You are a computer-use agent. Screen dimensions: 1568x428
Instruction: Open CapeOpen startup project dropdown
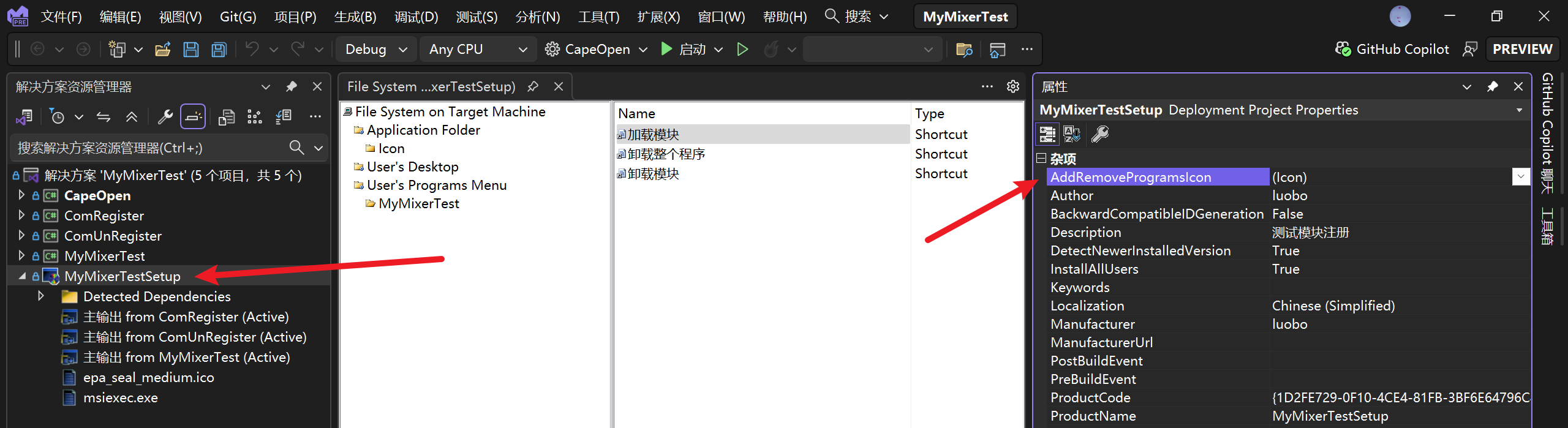pos(643,50)
